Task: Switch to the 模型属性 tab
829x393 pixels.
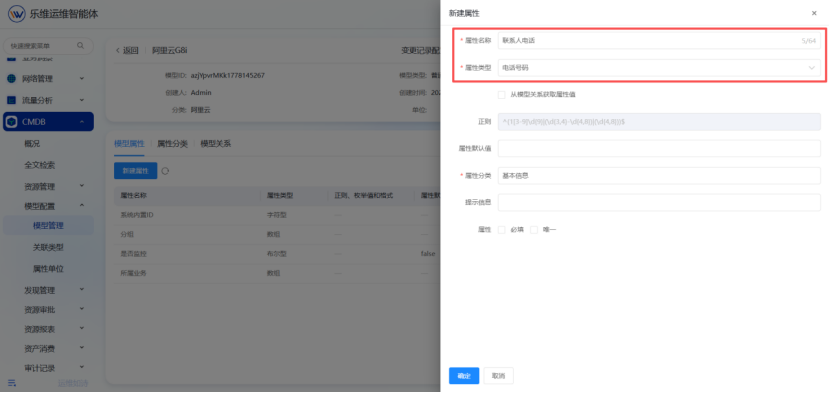Action: pyautogui.click(x=129, y=144)
